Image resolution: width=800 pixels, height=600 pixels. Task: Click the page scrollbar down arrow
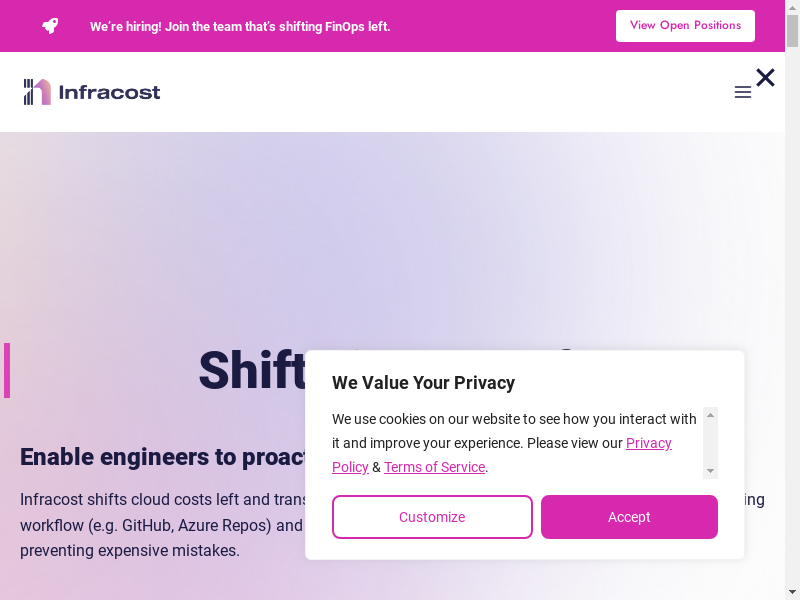(x=793, y=593)
